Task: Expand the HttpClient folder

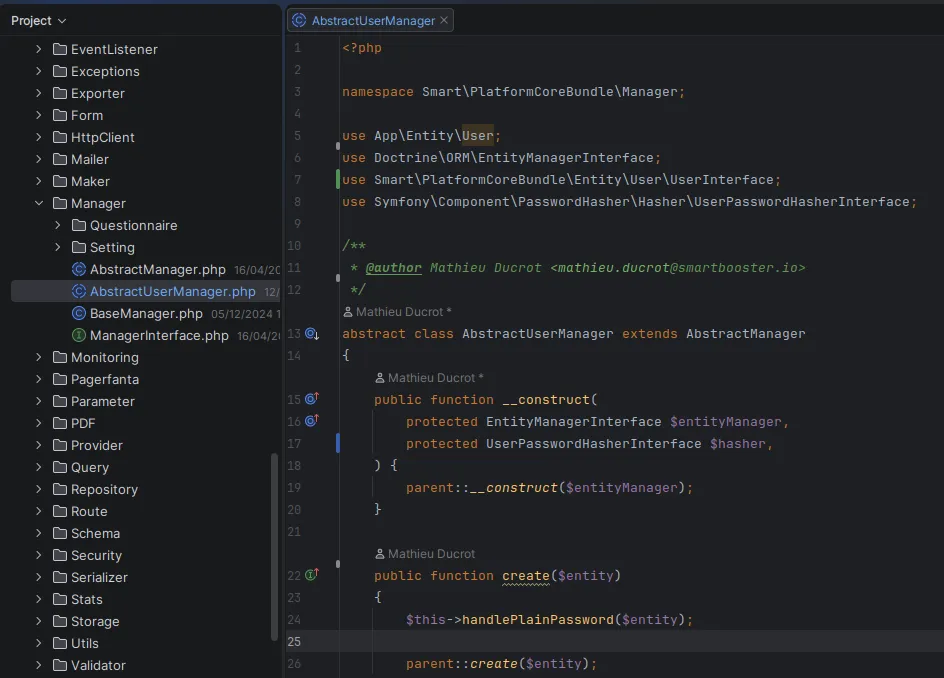Action: (x=39, y=137)
